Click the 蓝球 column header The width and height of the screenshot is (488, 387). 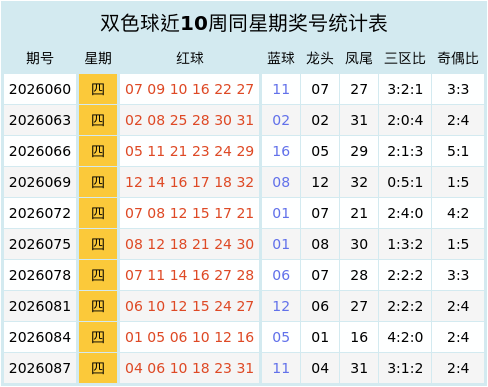[281, 58]
